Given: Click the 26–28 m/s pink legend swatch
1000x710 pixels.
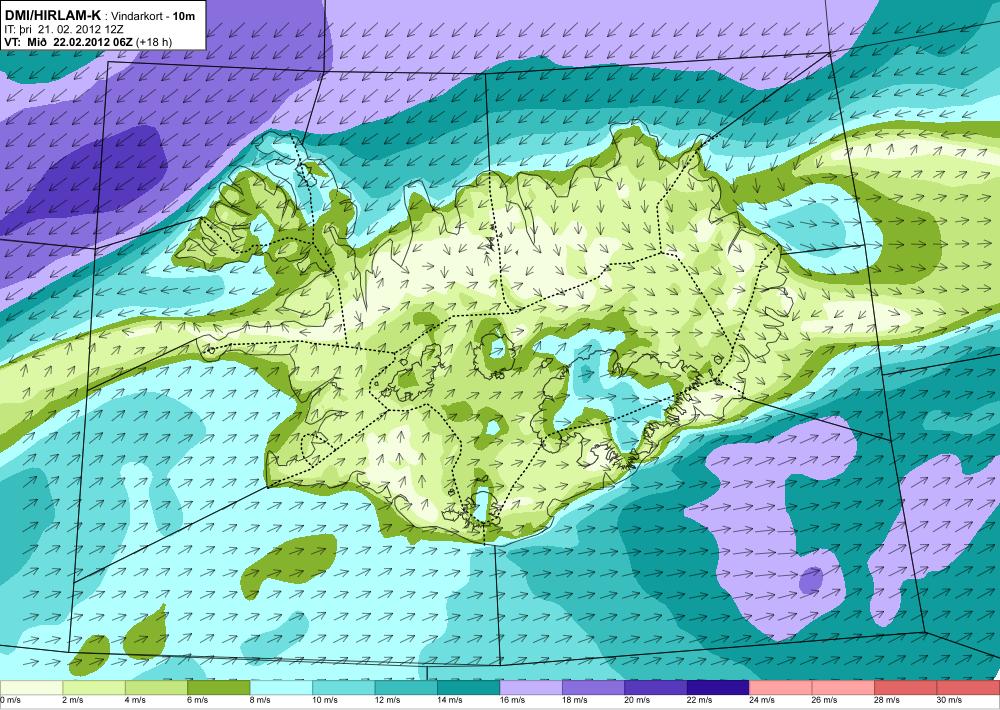Looking at the screenshot, I should (x=843, y=687).
